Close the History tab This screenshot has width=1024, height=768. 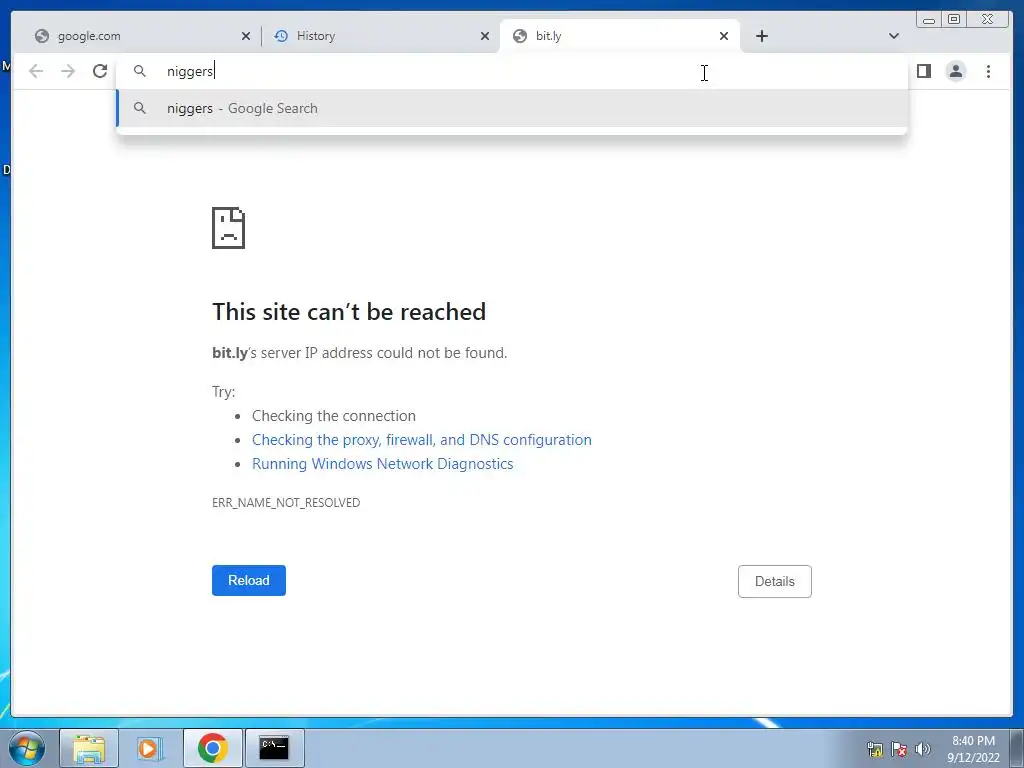485,36
